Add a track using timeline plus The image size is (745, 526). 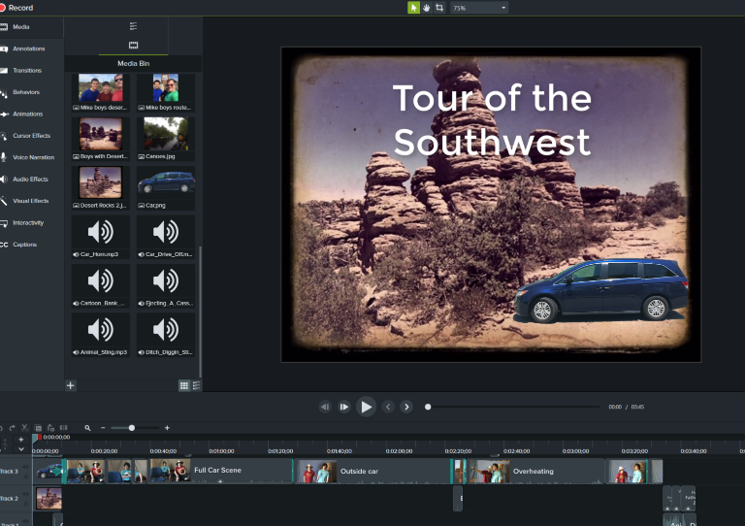point(21,439)
